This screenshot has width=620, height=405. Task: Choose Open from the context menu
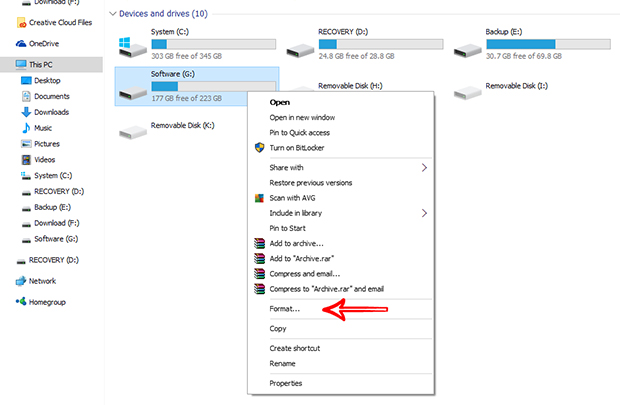pyautogui.click(x=280, y=102)
